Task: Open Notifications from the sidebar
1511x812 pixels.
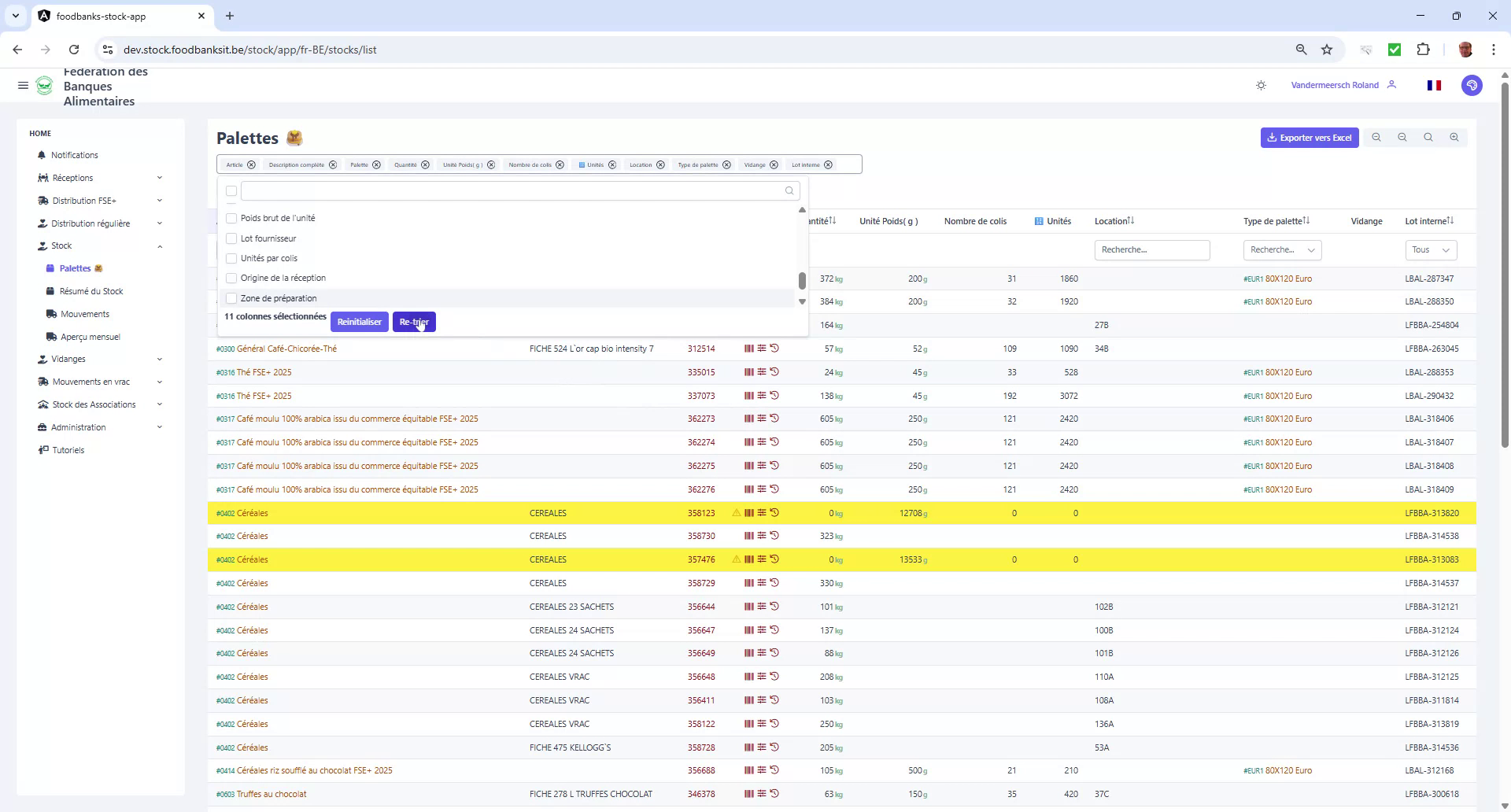Action: coord(75,155)
